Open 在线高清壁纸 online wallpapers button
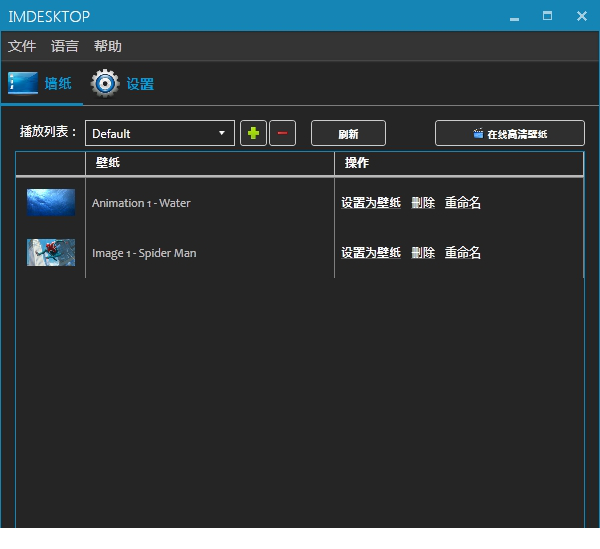The height and width of the screenshot is (549, 600). 510,133
